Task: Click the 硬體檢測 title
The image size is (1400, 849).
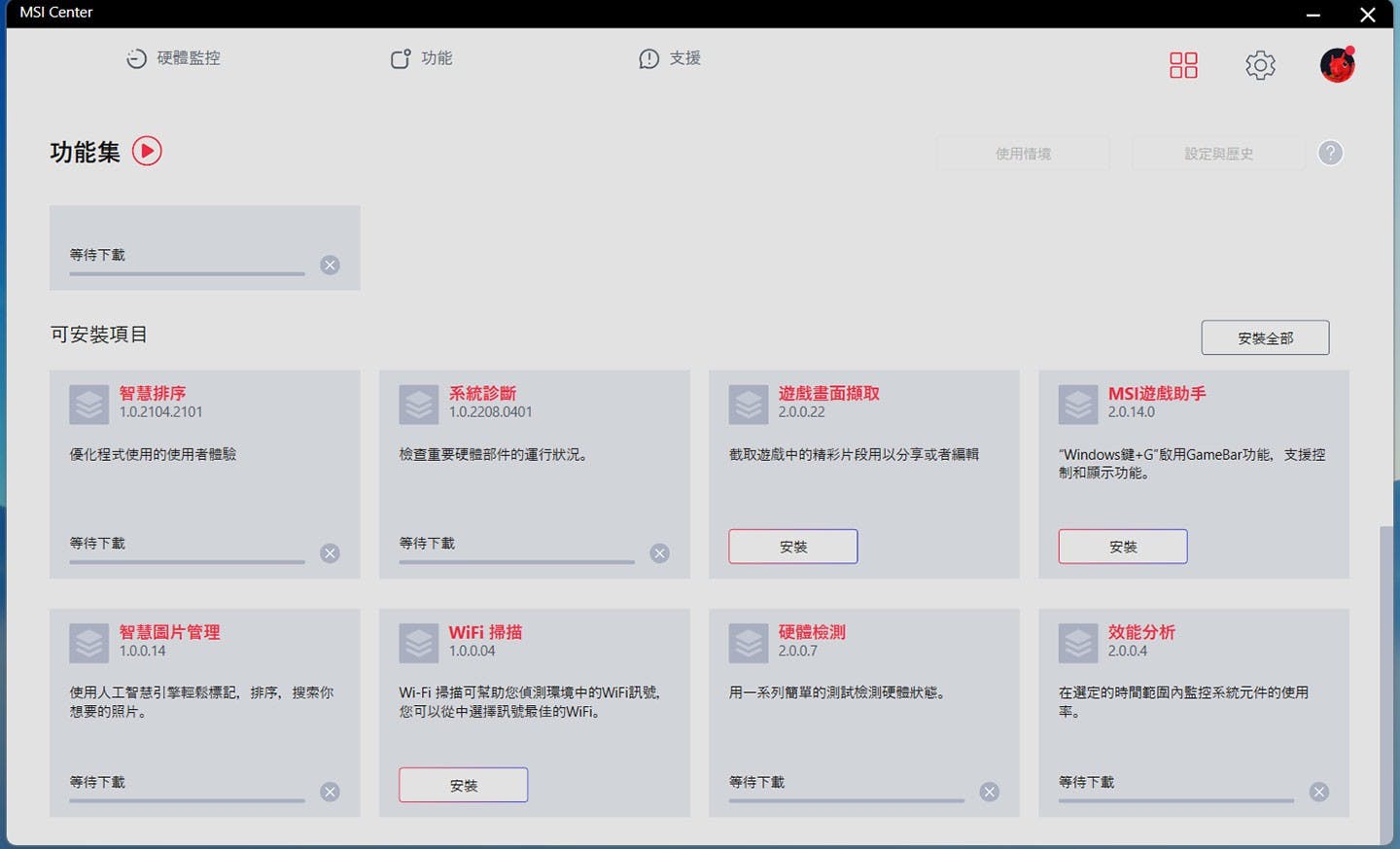Action: 812,632
